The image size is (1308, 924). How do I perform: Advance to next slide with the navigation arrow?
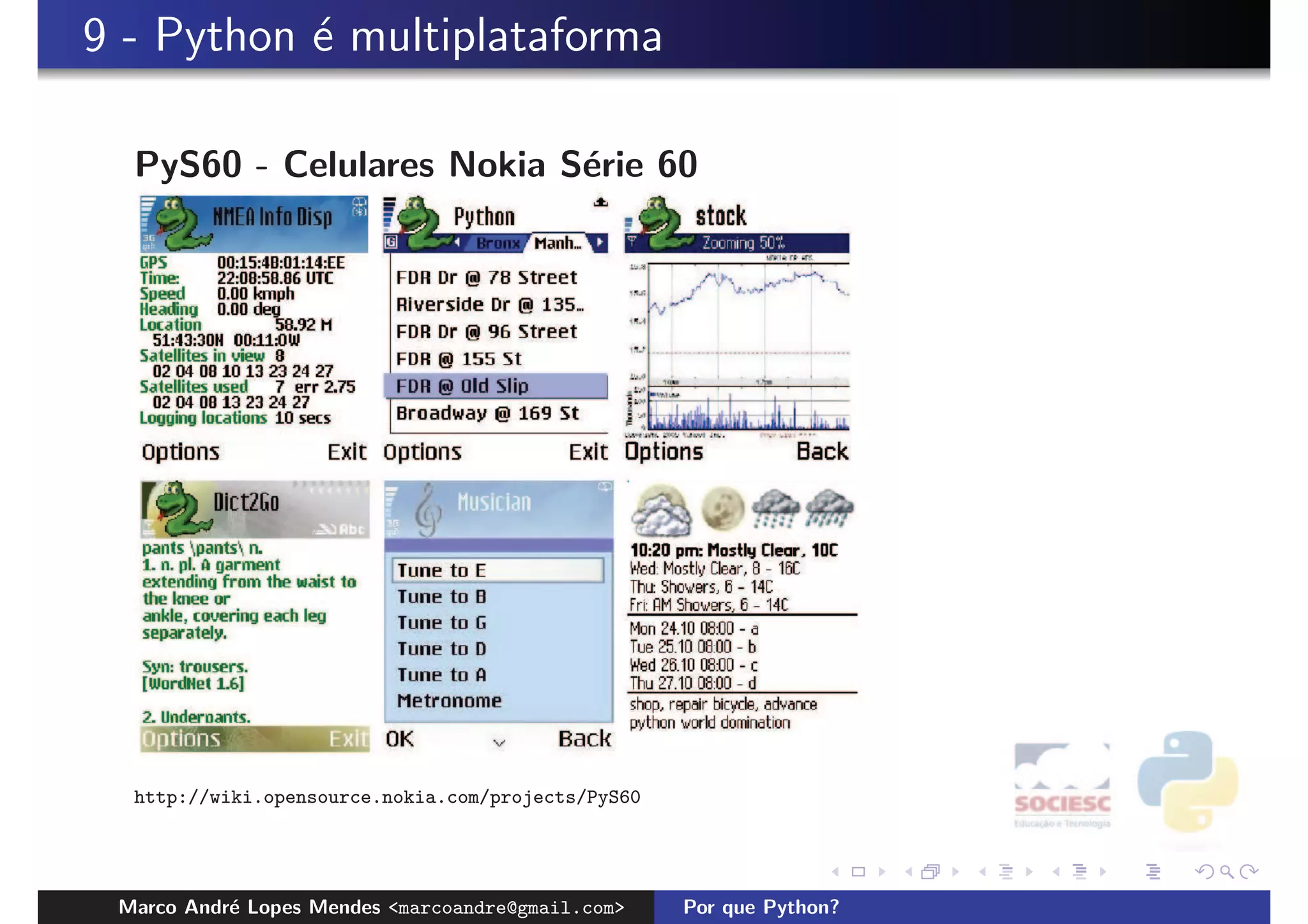click(882, 872)
